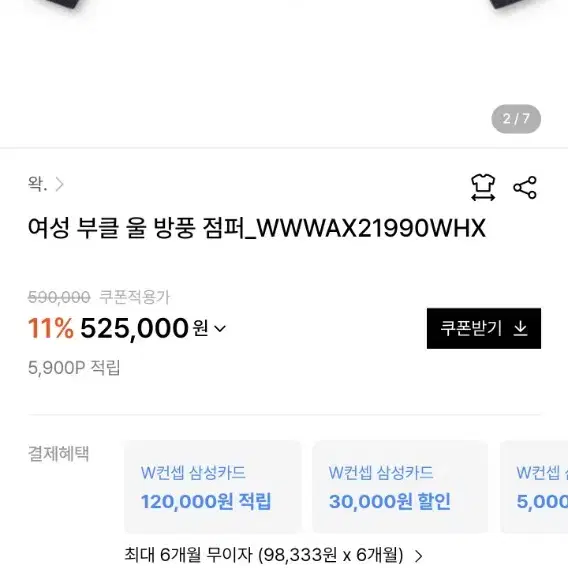568x568 pixels.
Task: Open the 왁. brand chevron arrow
Action: [59, 184]
